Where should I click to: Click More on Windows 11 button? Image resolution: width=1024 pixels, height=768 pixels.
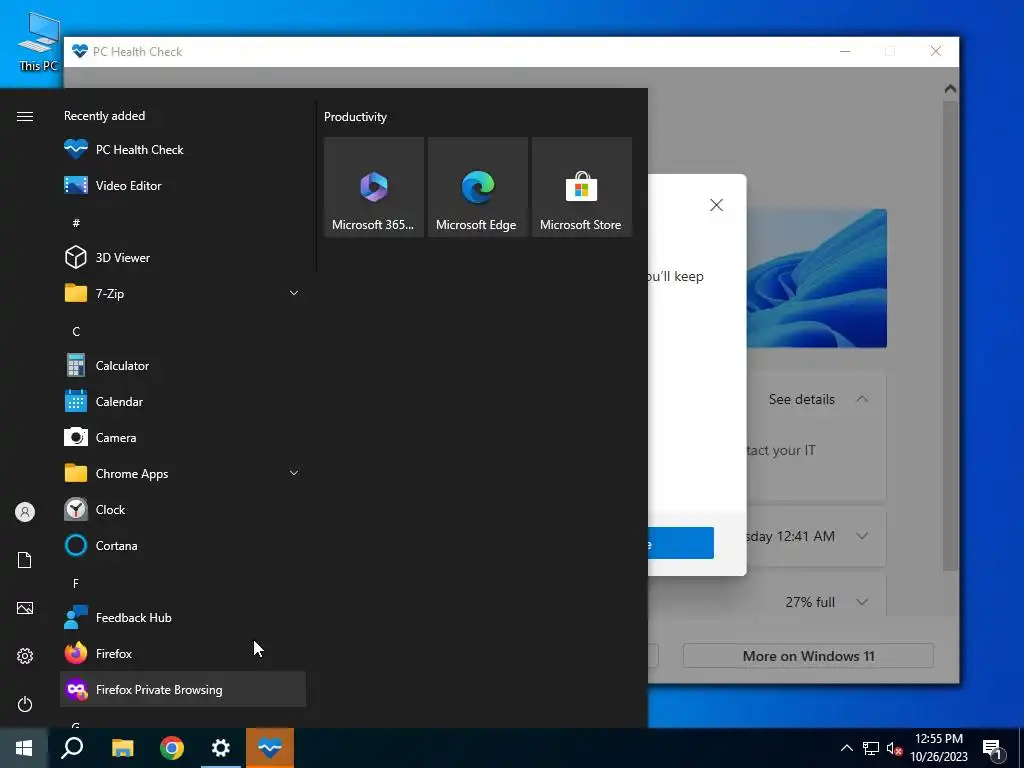pyautogui.click(x=808, y=656)
